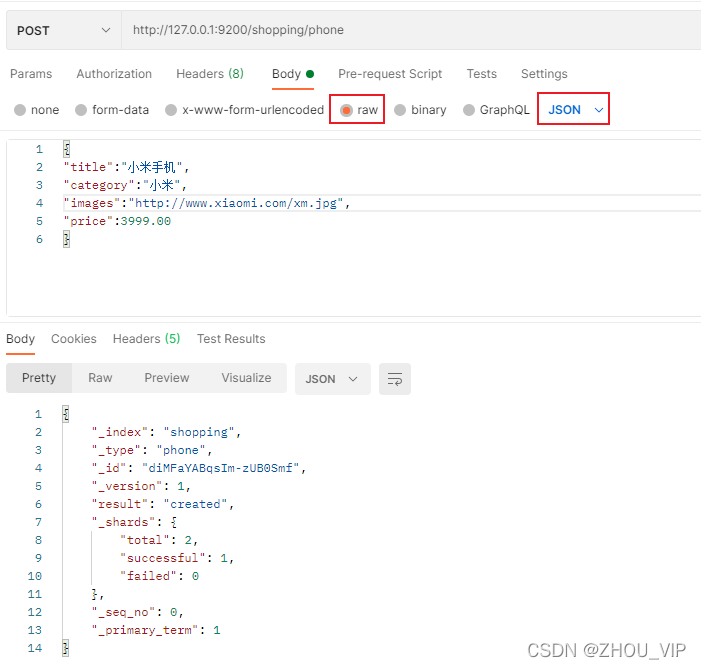
Task: Switch response view to Pretty
Action: [x=39, y=378]
